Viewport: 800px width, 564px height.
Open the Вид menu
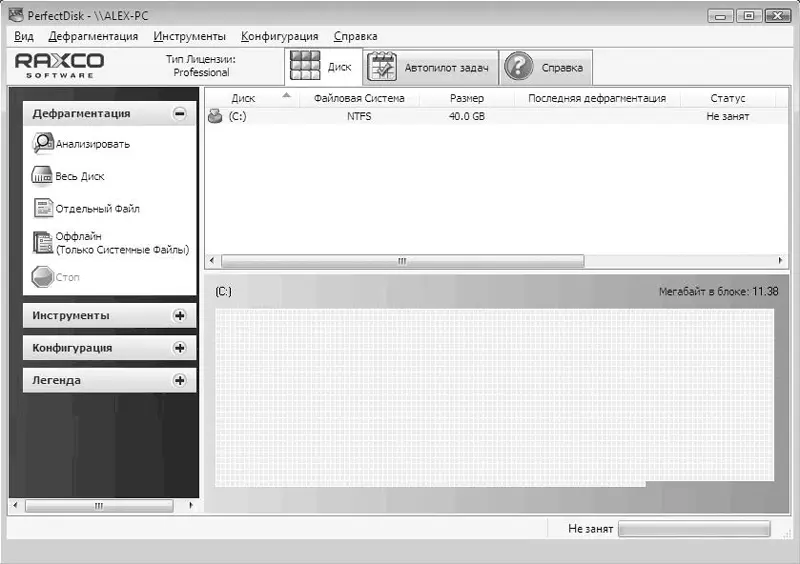pos(23,36)
